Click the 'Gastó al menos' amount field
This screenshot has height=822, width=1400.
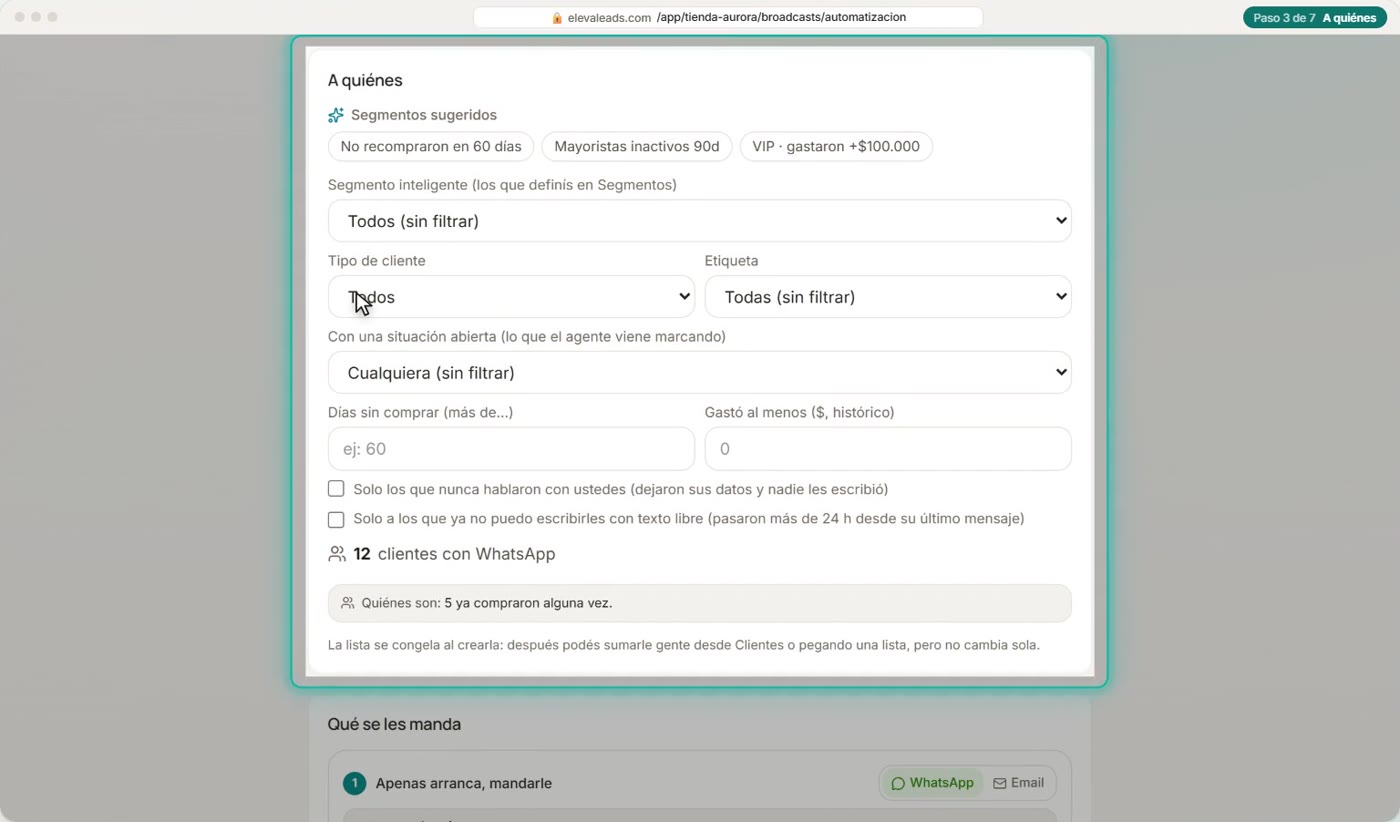(x=888, y=449)
